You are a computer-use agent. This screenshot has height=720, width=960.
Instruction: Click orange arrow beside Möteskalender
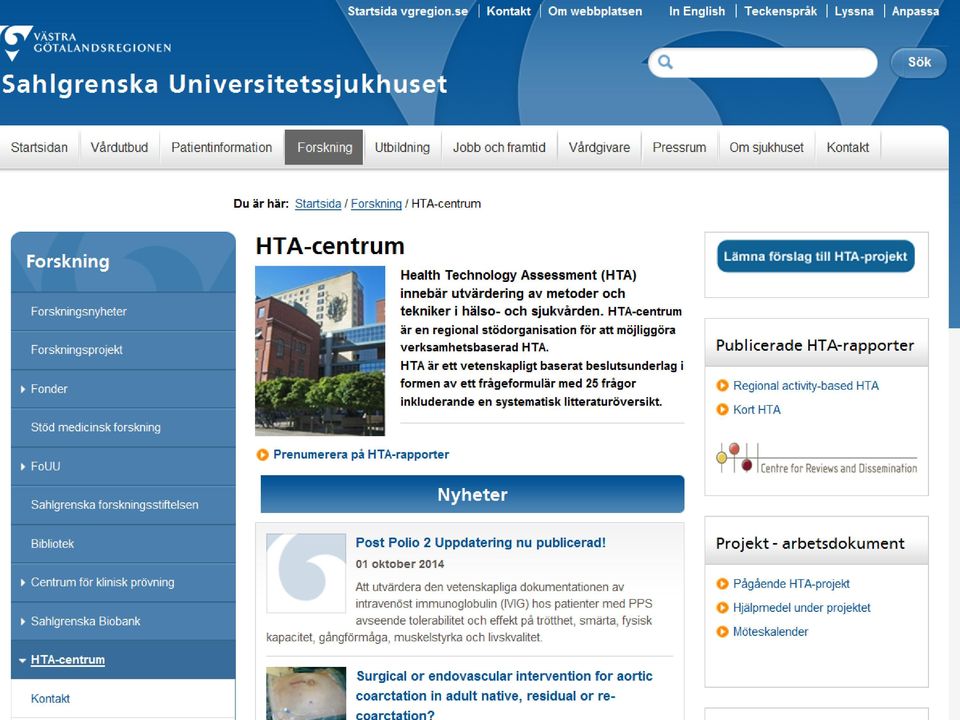coord(722,631)
